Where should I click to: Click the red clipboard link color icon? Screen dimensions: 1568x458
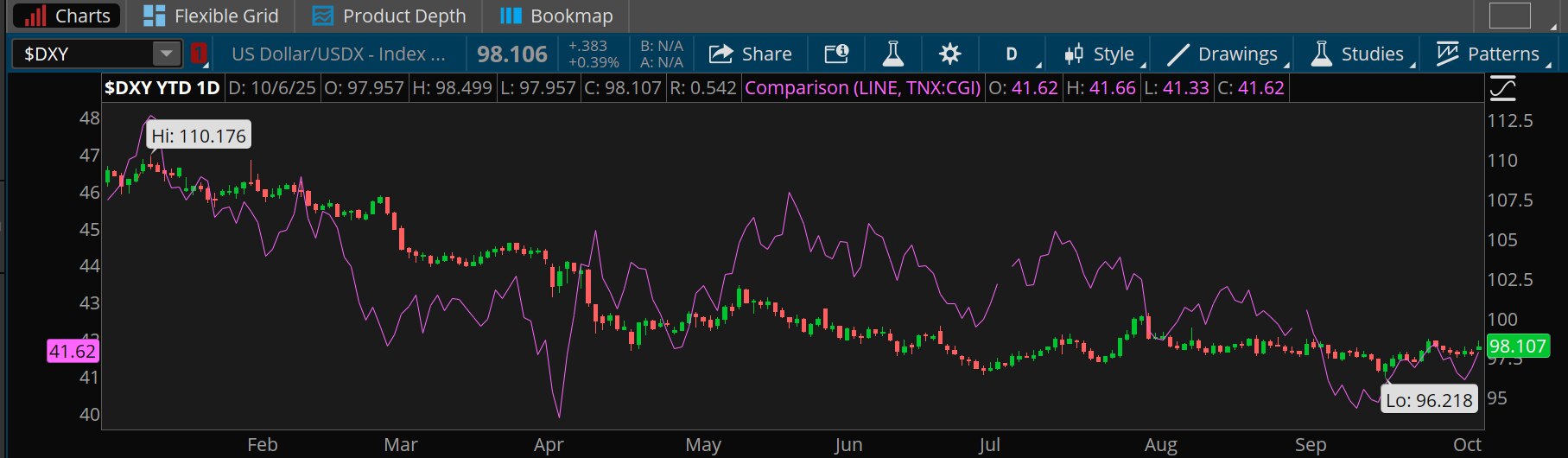pos(199,54)
